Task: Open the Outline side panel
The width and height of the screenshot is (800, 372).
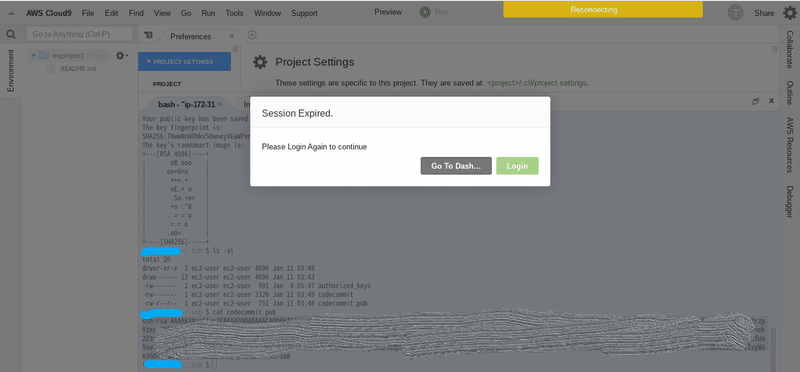Action: click(789, 93)
